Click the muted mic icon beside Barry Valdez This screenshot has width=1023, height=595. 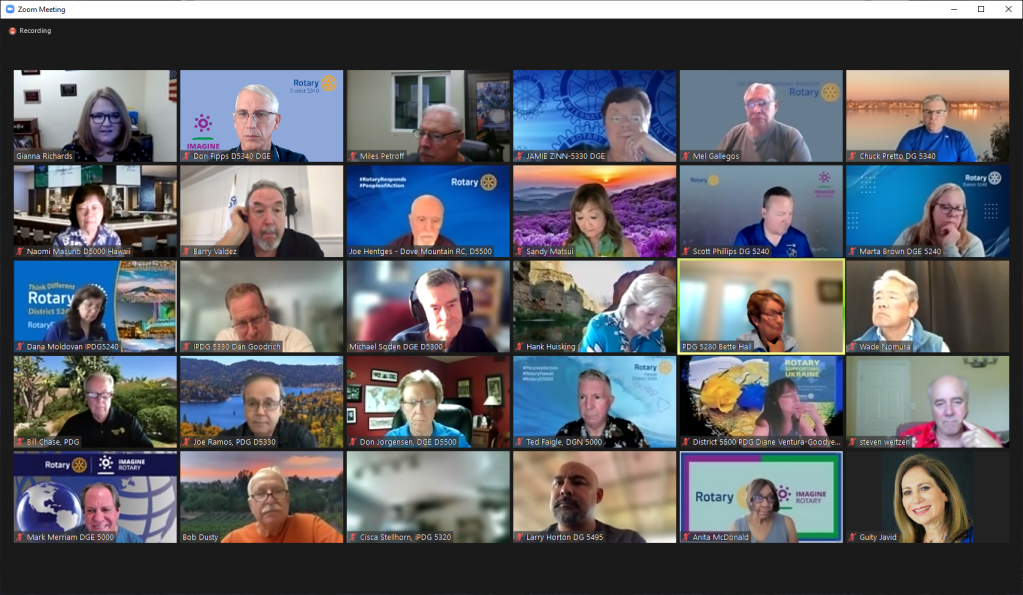(x=186, y=251)
